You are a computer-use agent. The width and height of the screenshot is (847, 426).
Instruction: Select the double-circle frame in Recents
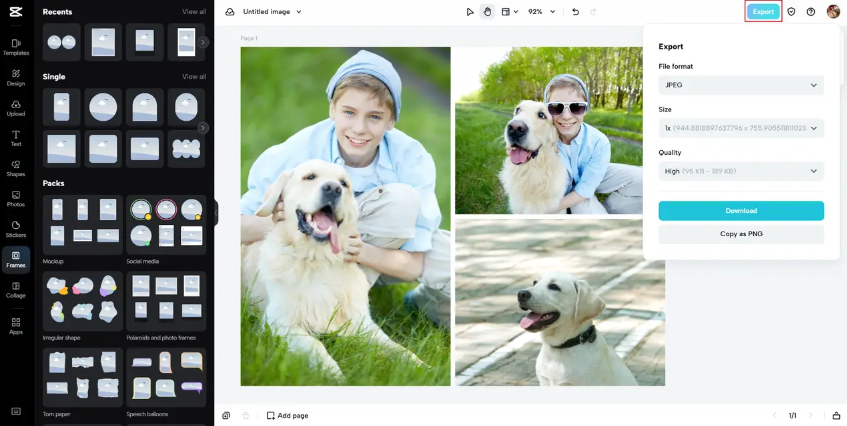pos(62,42)
